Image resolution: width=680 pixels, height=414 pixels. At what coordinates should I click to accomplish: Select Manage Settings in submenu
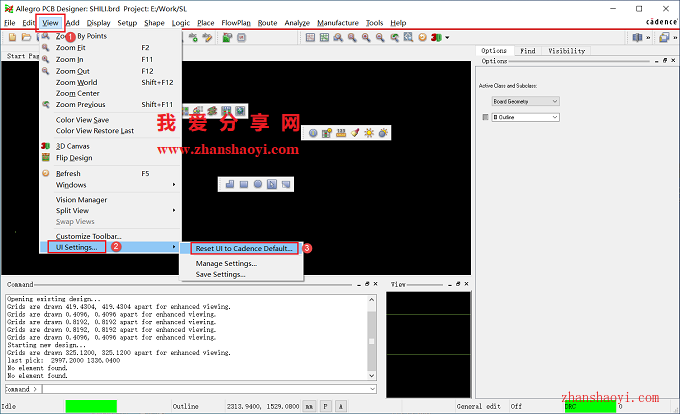[x=226, y=264]
